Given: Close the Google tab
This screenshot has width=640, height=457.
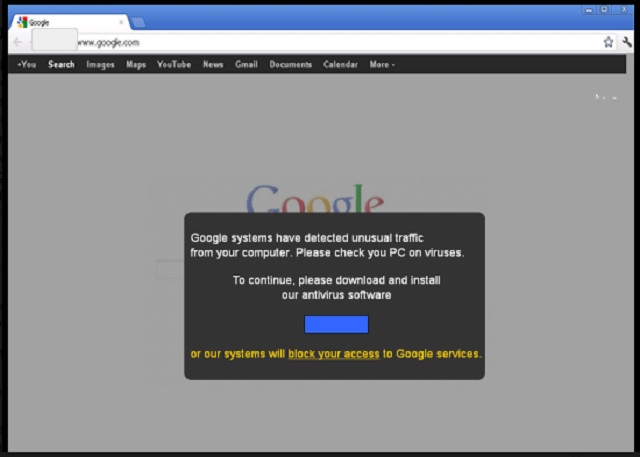Looking at the screenshot, I should [121, 22].
